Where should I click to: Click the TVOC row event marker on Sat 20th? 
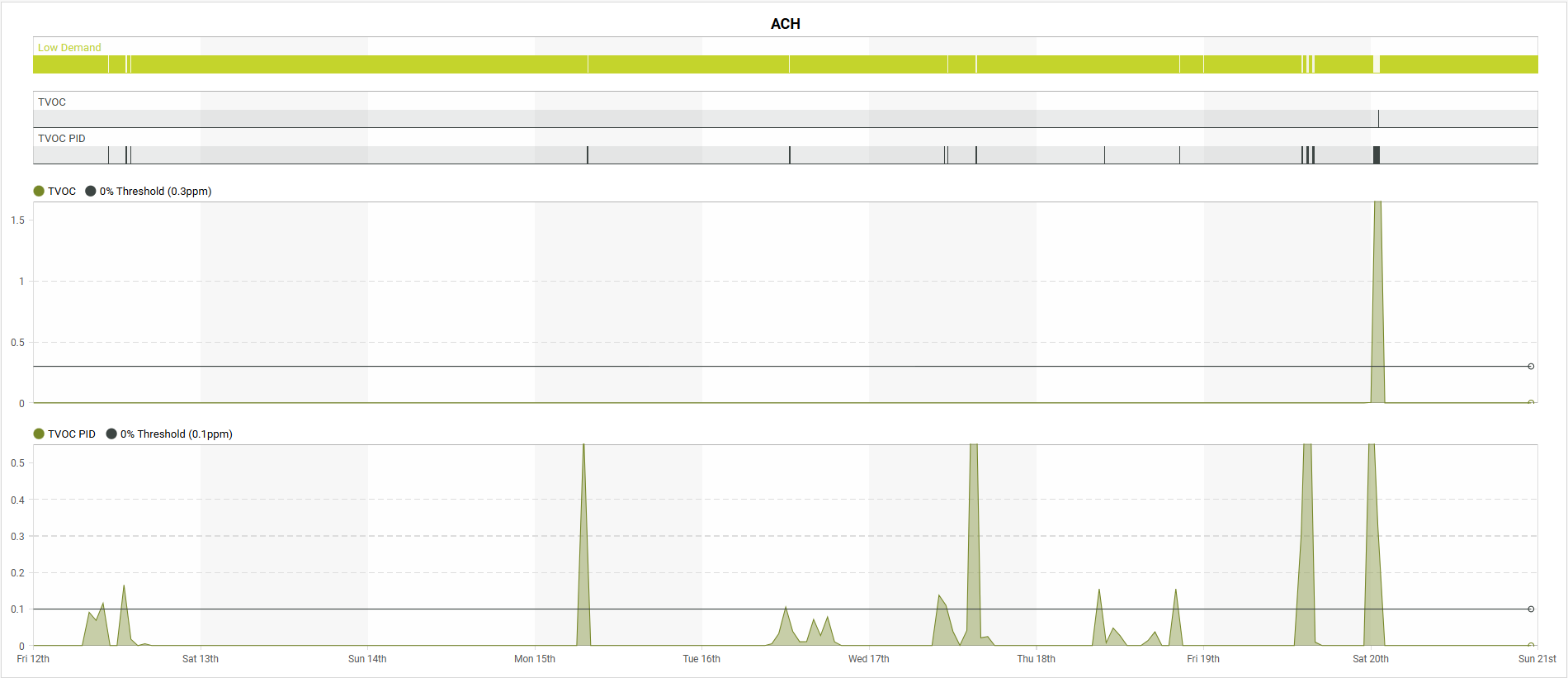point(1378,119)
